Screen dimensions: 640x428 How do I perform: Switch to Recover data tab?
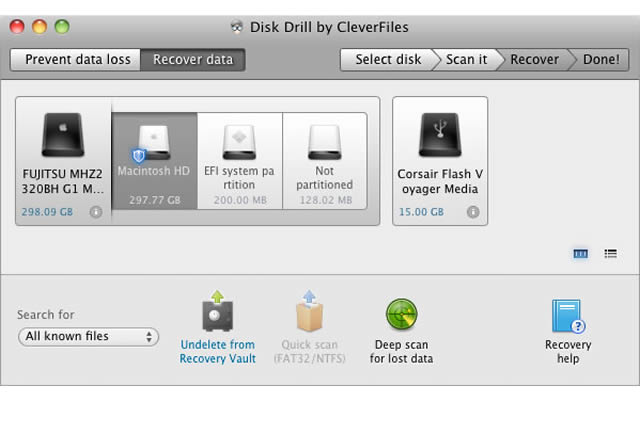193,59
